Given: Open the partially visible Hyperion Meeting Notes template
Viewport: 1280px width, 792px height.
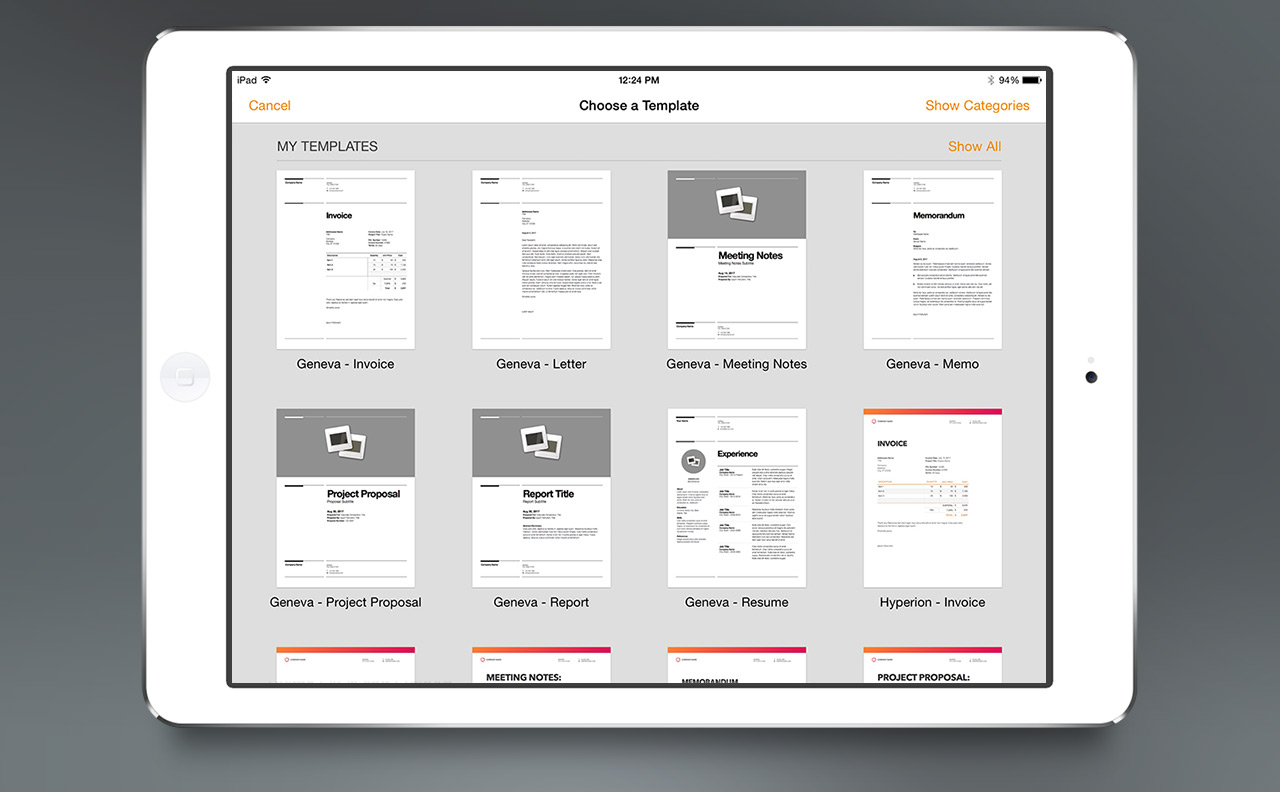Looking at the screenshot, I should click(x=541, y=665).
